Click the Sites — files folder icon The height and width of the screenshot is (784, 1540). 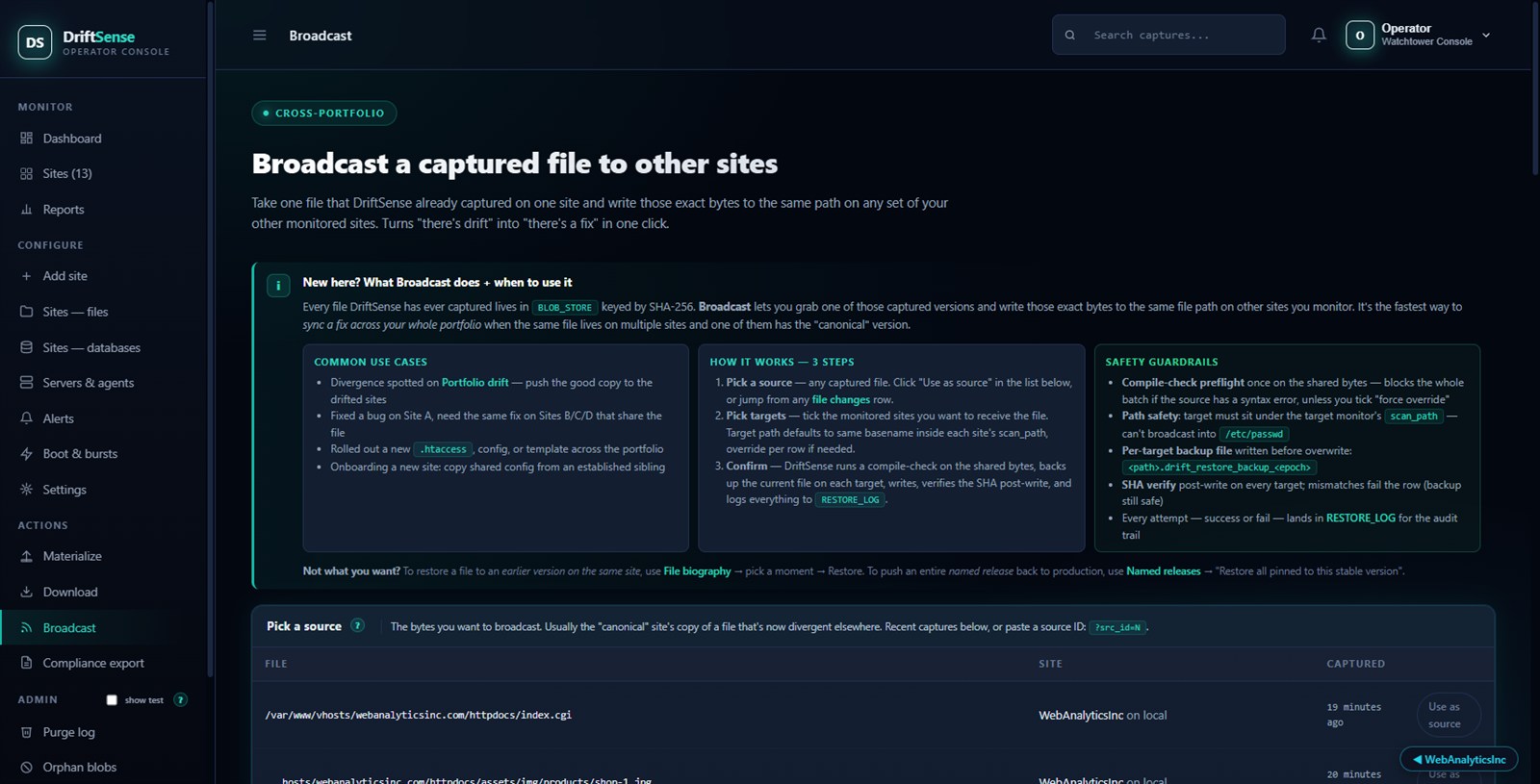pyautogui.click(x=26, y=312)
